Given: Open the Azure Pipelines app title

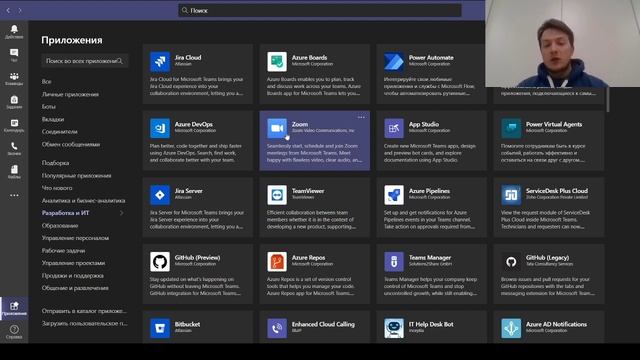Looking at the screenshot, I should click(x=429, y=191).
